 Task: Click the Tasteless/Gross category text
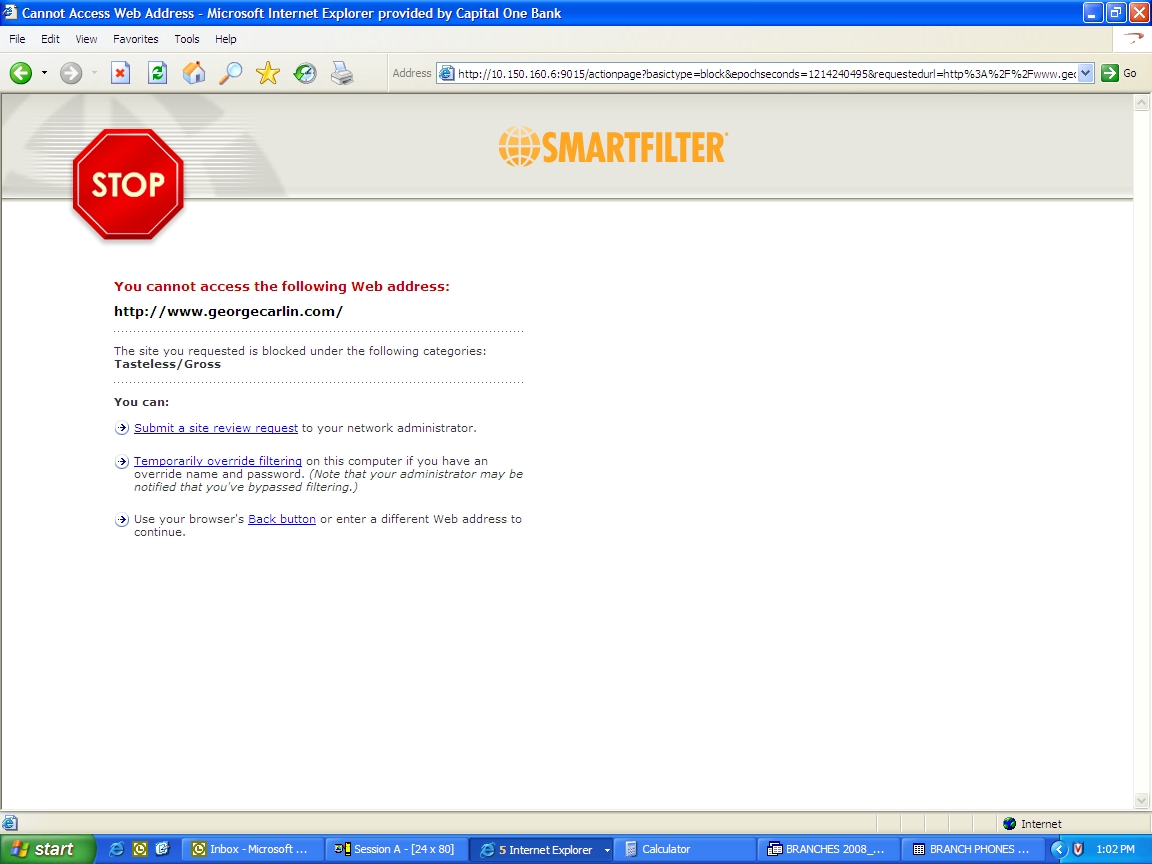tap(168, 364)
